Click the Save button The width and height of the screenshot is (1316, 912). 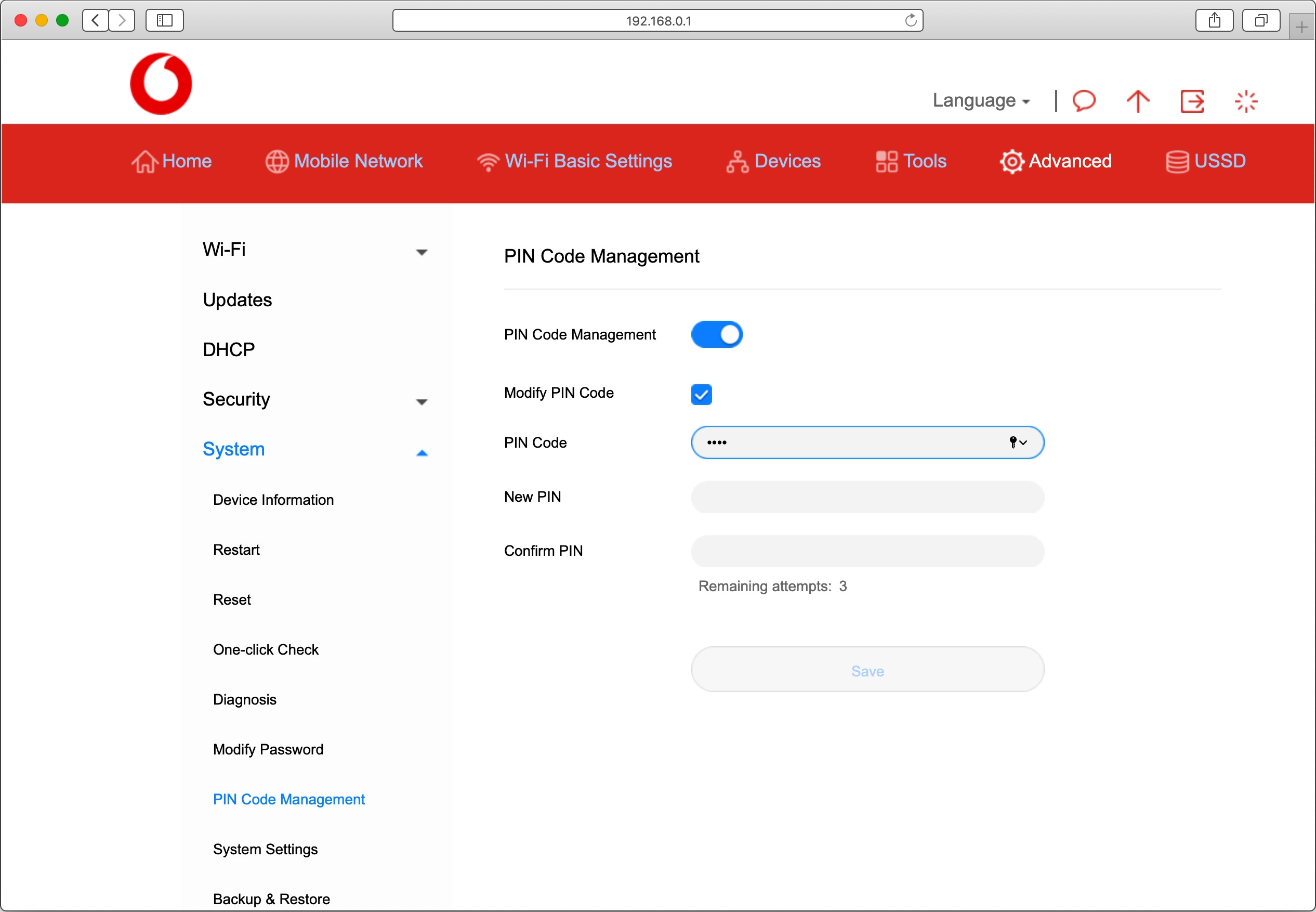pos(867,670)
